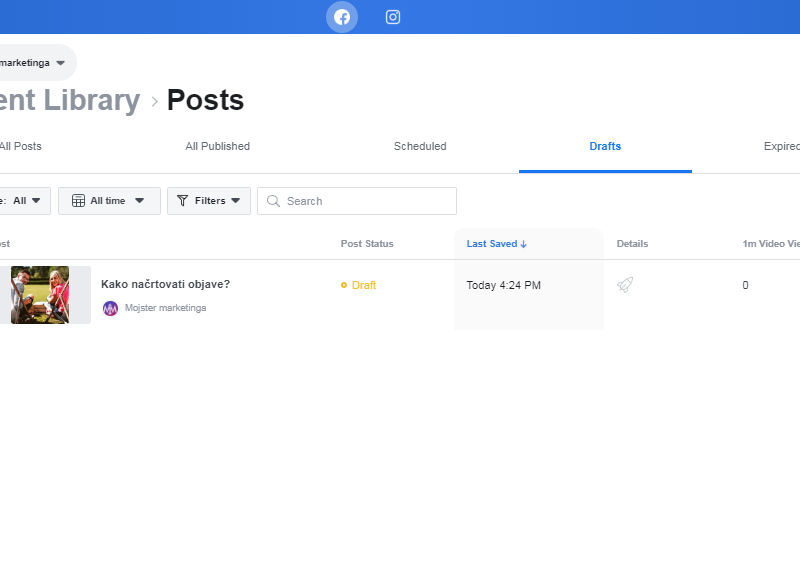Click the magnifier icon in Search box
800x566 pixels.
tap(273, 201)
